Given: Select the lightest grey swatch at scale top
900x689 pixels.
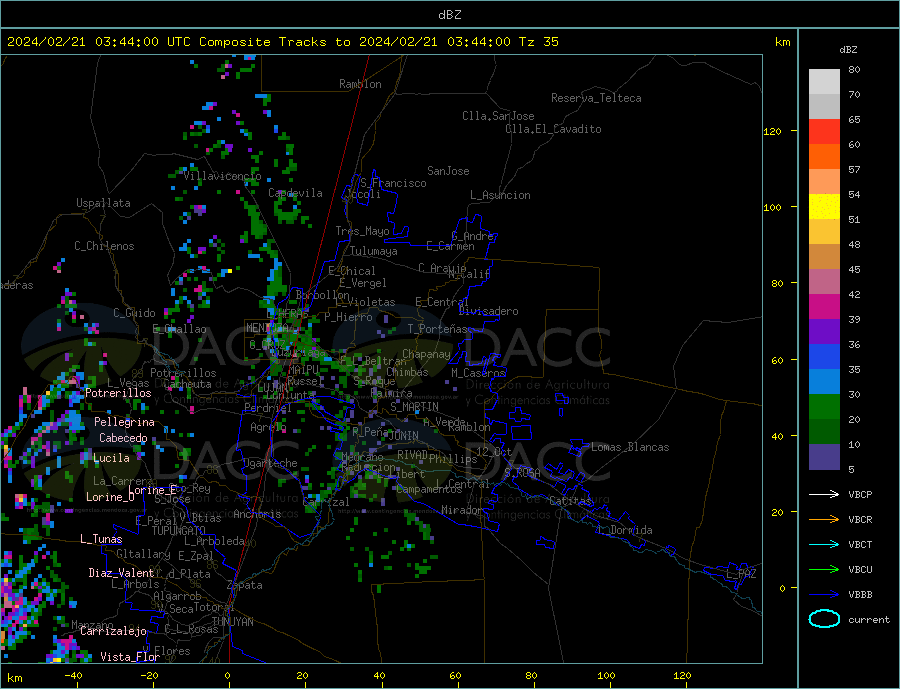Looking at the screenshot, I should [x=824, y=82].
